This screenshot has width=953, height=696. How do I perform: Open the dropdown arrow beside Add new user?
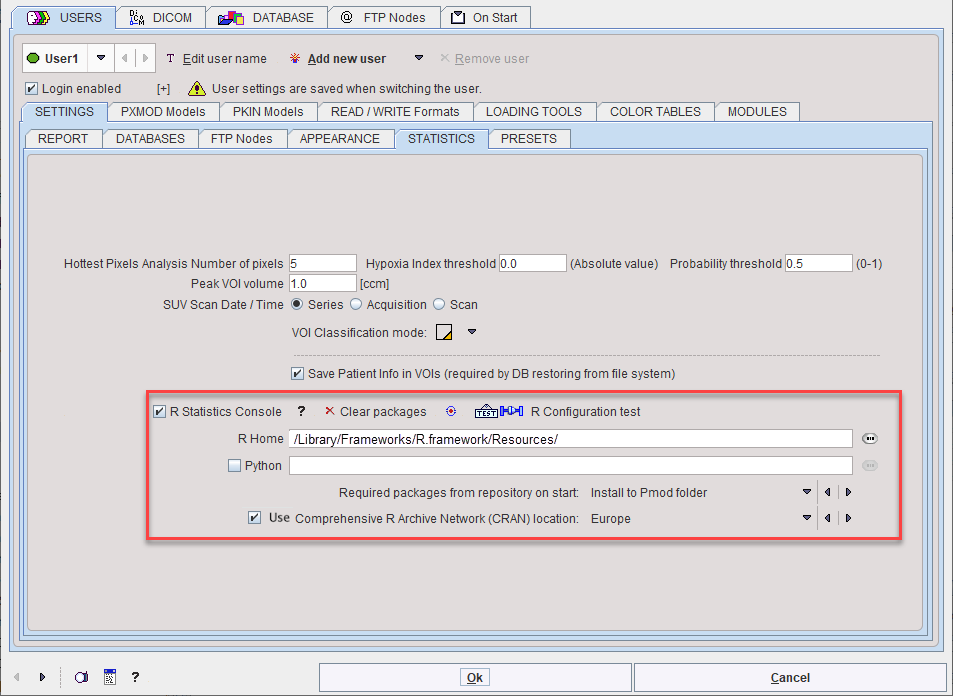coord(419,58)
